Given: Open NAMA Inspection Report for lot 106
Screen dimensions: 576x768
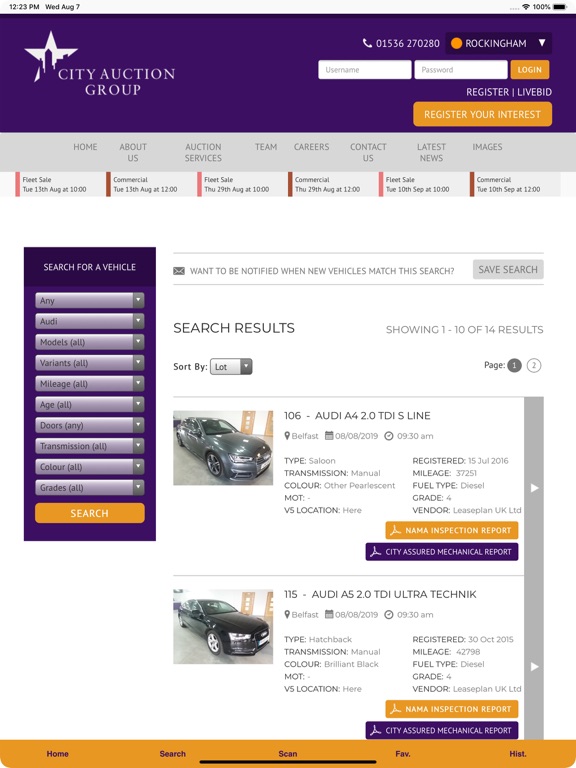Looking at the screenshot, I should [452, 530].
